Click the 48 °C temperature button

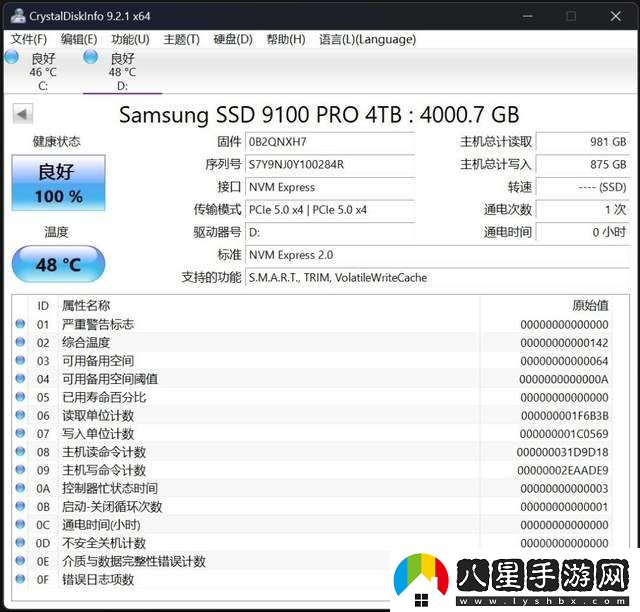tap(58, 264)
